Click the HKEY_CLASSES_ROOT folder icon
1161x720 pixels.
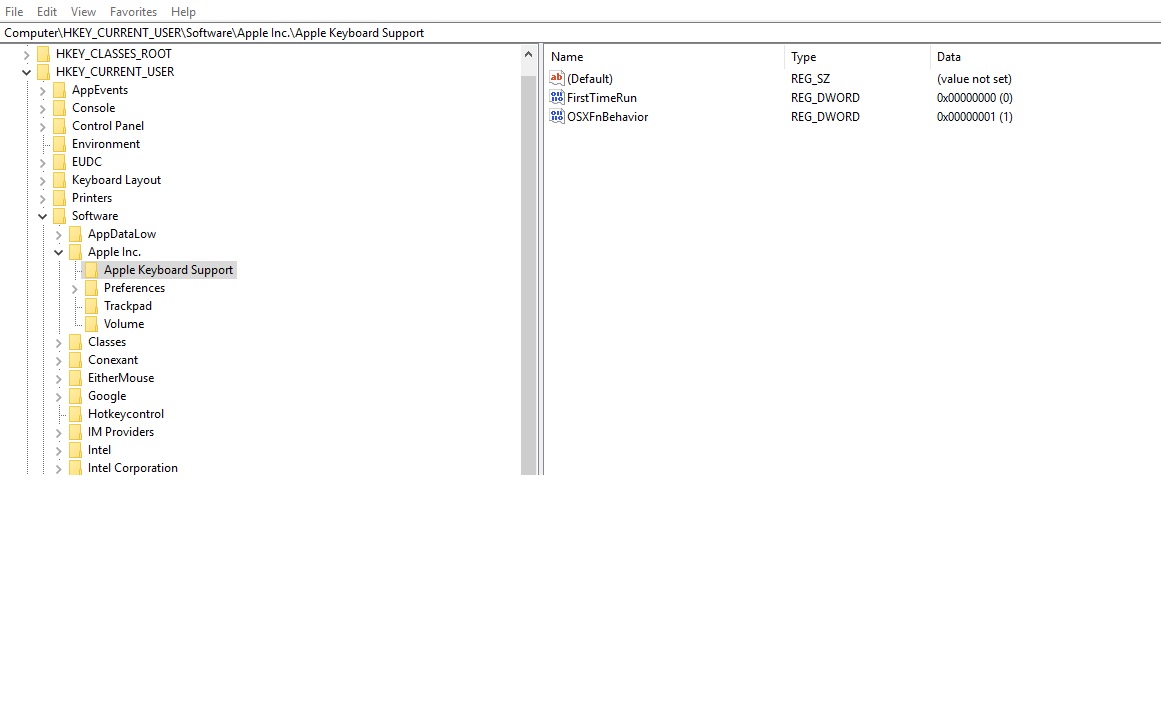pos(44,53)
